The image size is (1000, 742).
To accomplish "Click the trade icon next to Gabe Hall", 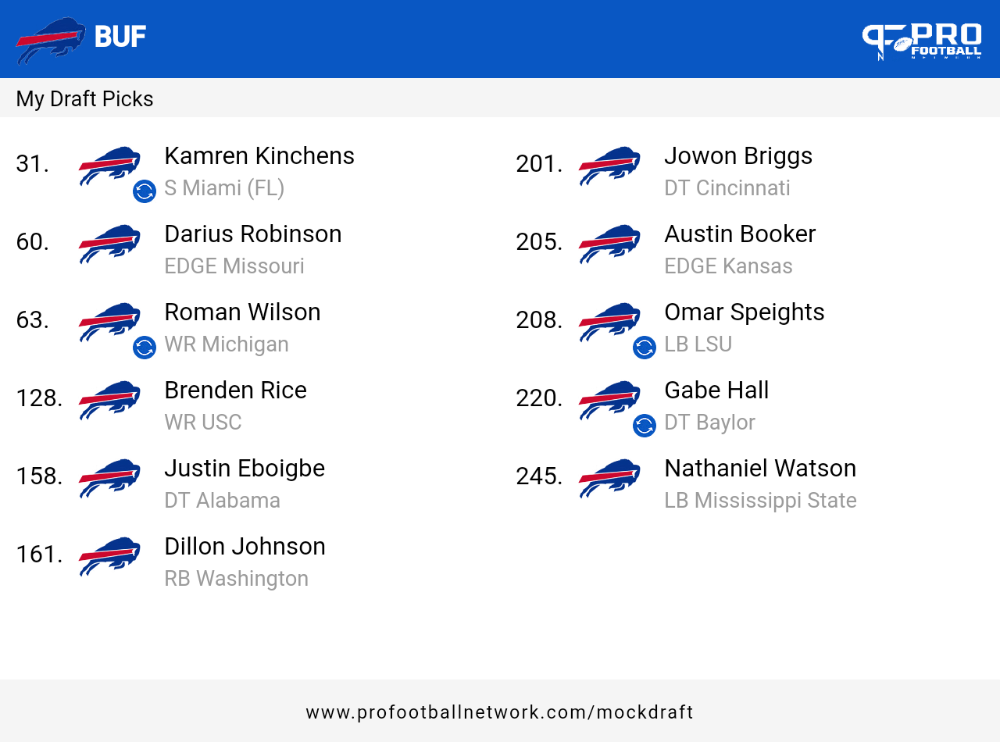I will click(644, 425).
